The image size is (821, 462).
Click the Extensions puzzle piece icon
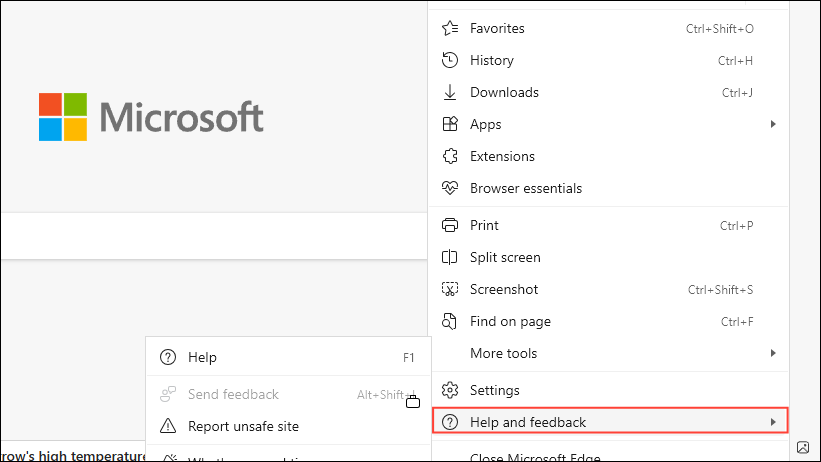tap(450, 157)
